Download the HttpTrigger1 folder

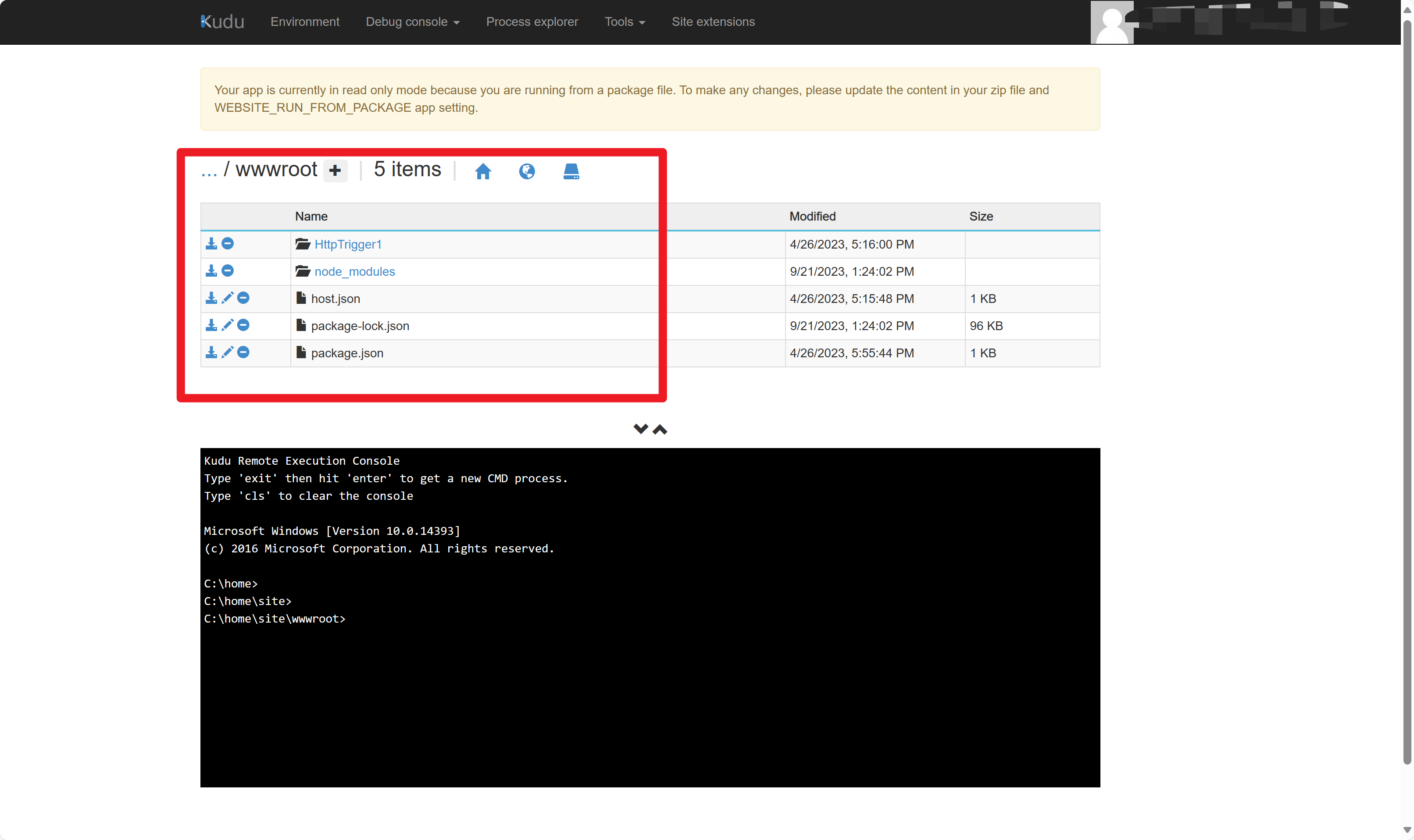(211, 243)
